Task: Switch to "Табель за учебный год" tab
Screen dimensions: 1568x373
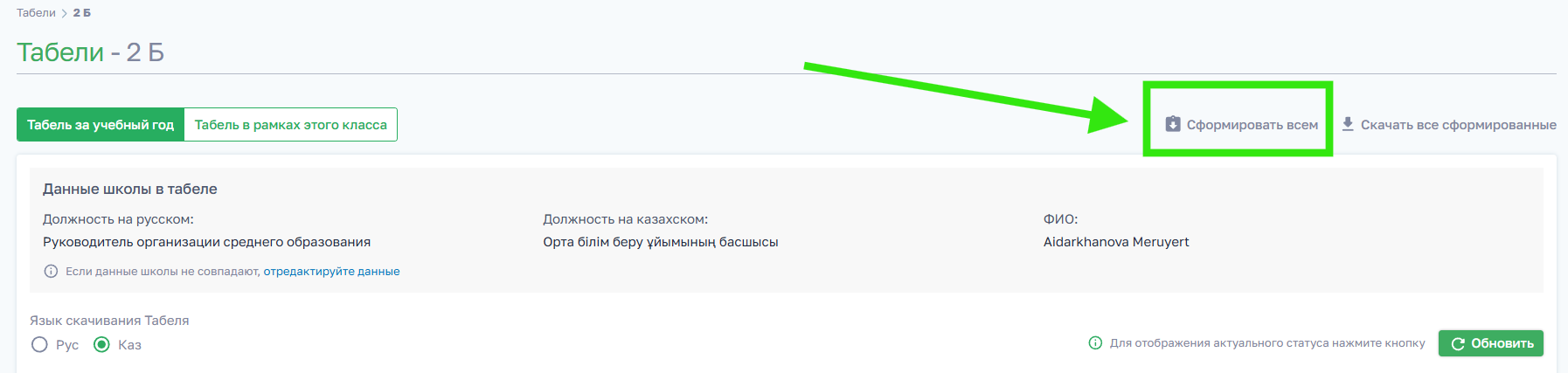Action: click(101, 125)
